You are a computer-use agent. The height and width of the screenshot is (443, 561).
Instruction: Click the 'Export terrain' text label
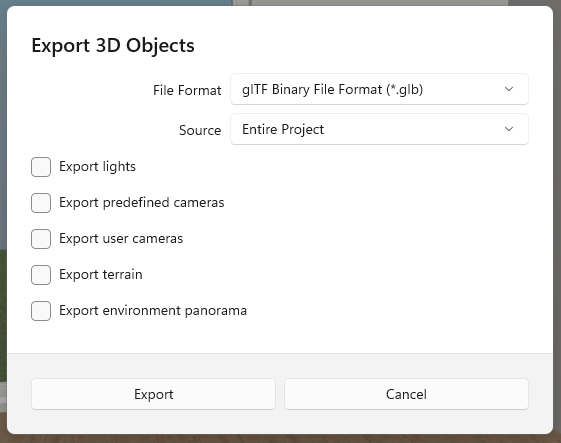(101, 275)
